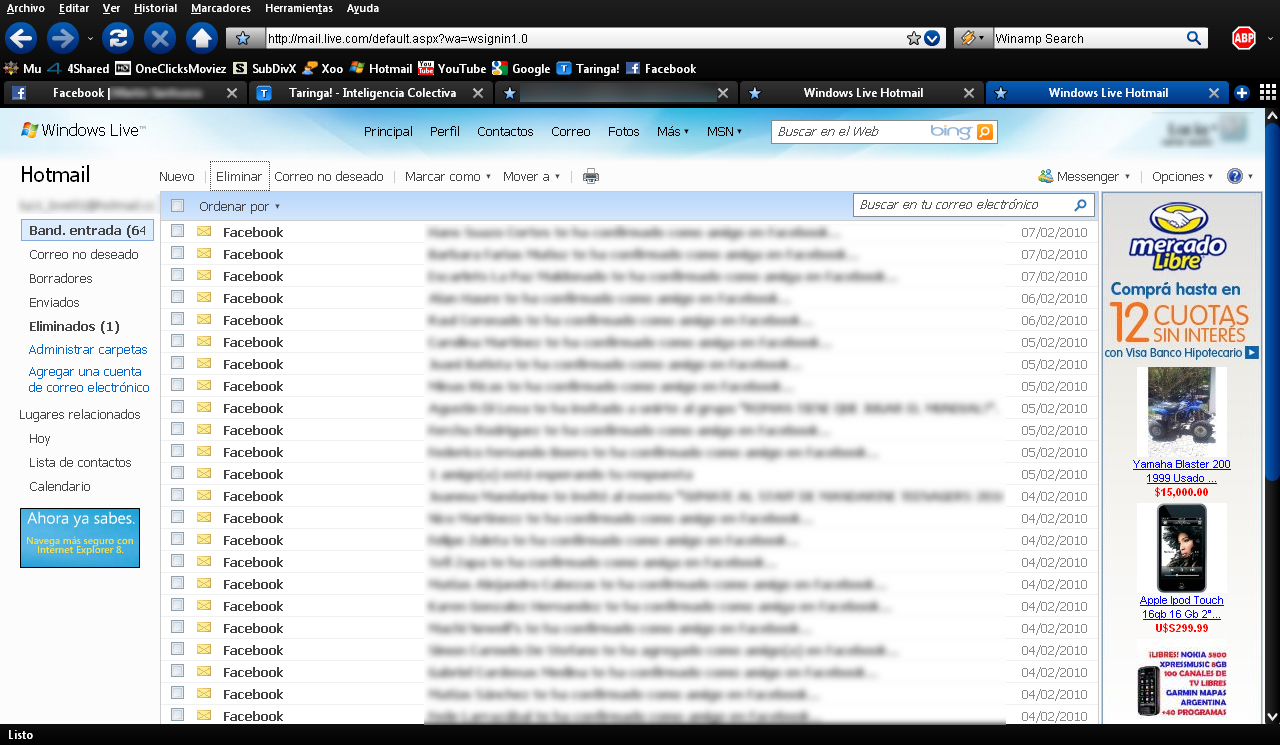Open the URL history dropdown arrow
The image size is (1280, 745).
pyautogui.click(x=932, y=39)
